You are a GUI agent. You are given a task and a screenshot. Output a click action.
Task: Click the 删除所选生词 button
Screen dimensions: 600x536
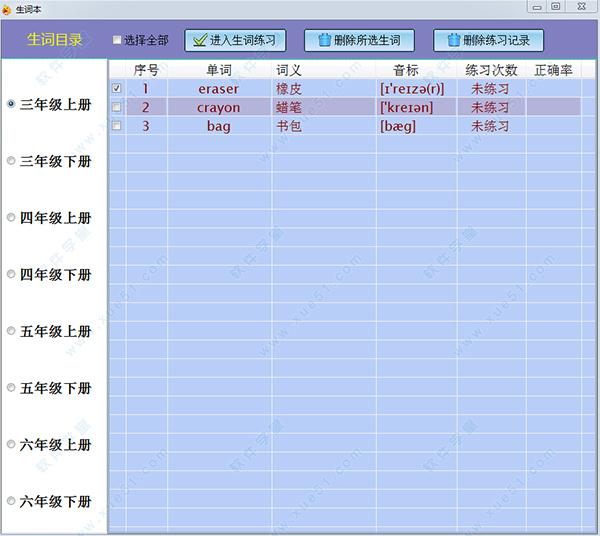[x=359, y=40]
